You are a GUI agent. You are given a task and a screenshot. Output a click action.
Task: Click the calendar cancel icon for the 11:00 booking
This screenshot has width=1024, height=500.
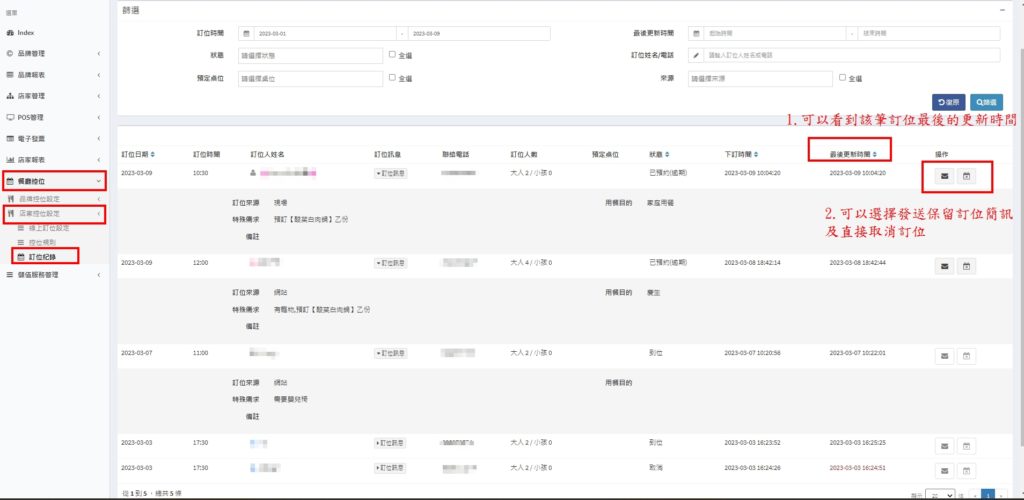point(967,355)
